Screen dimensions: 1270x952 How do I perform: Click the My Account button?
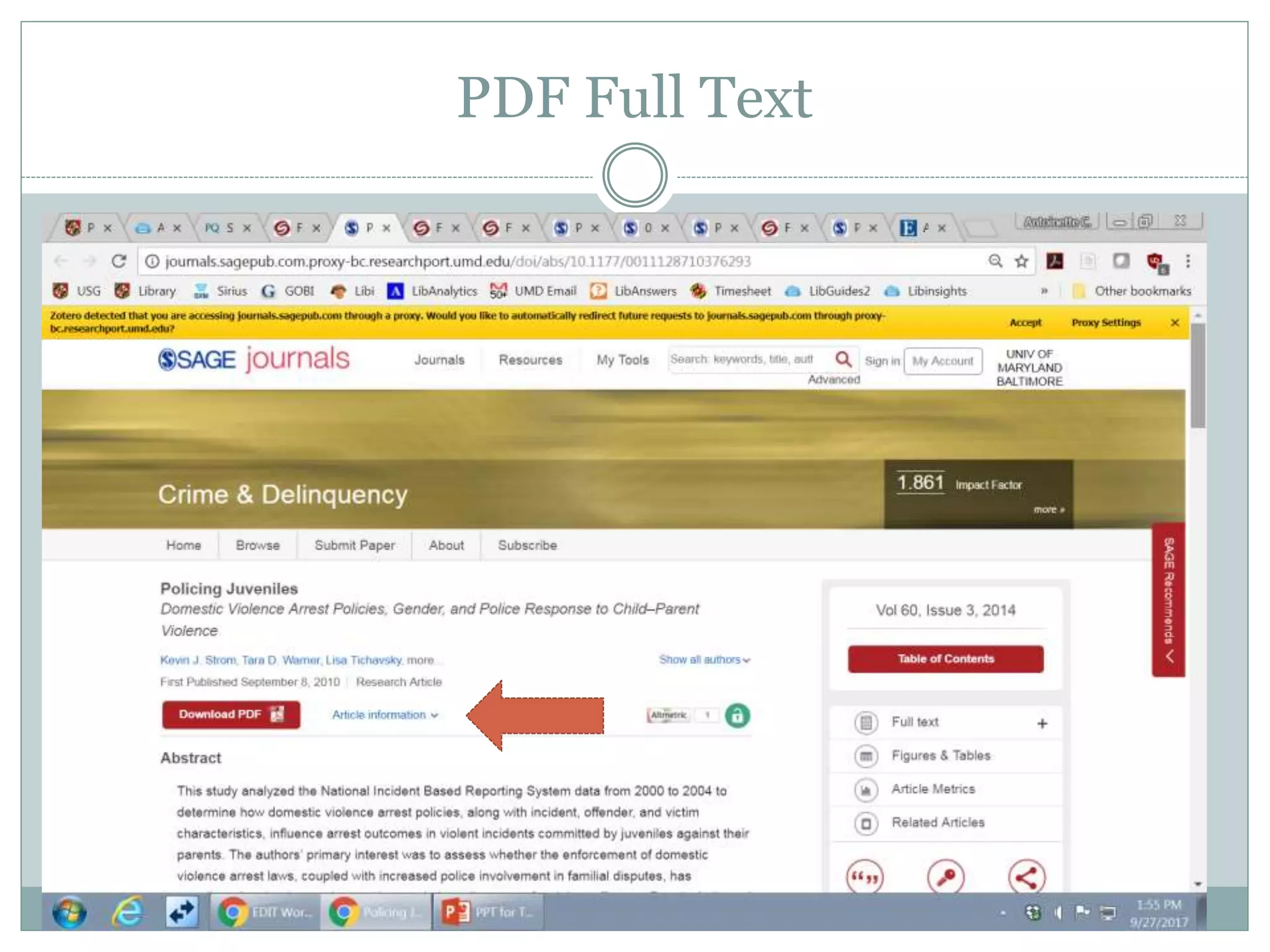(x=943, y=361)
